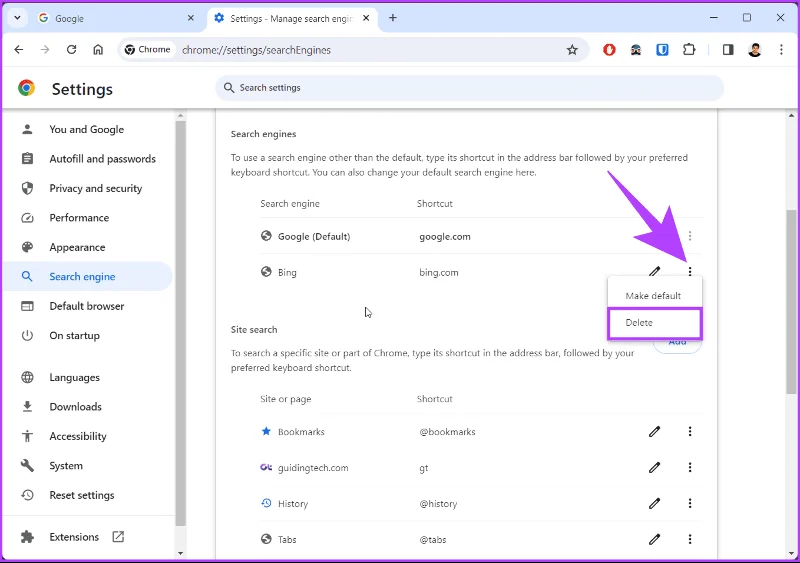Click the @bookmarks shortcut text
Screen dimensions: 800x563
click(447, 432)
